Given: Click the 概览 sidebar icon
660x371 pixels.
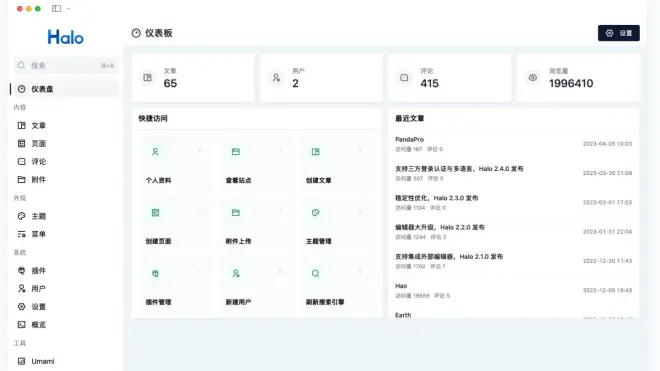Looking at the screenshot, I should tap(21, 325).
